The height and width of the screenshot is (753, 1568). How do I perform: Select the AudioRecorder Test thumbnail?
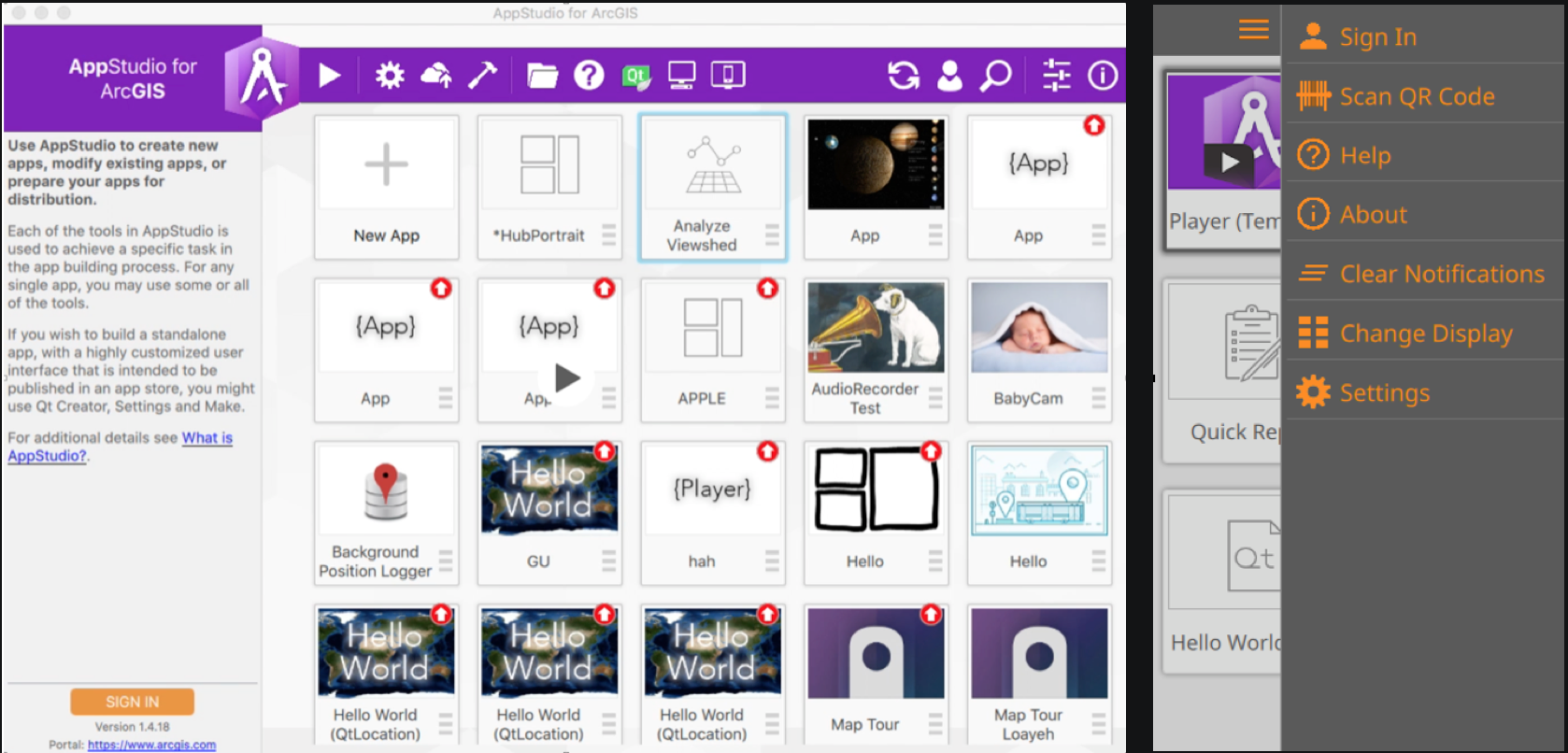point(876,327)
